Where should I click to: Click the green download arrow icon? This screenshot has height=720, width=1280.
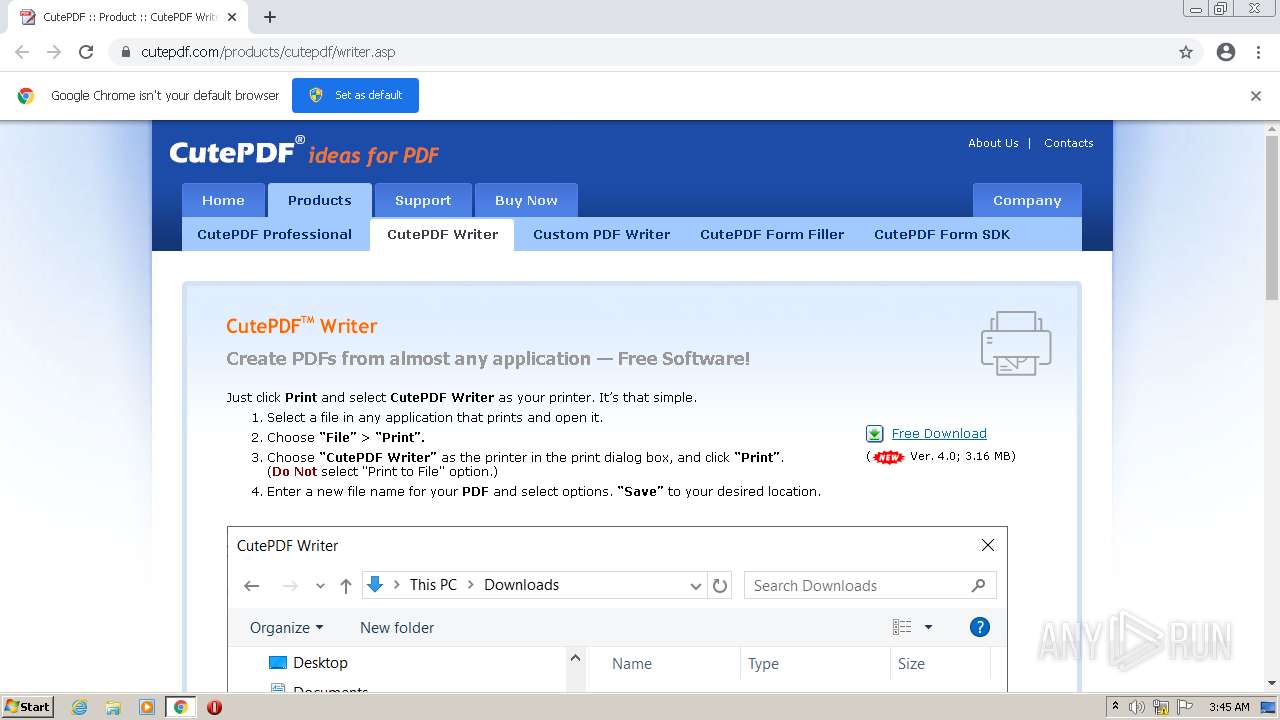point(875,434)
